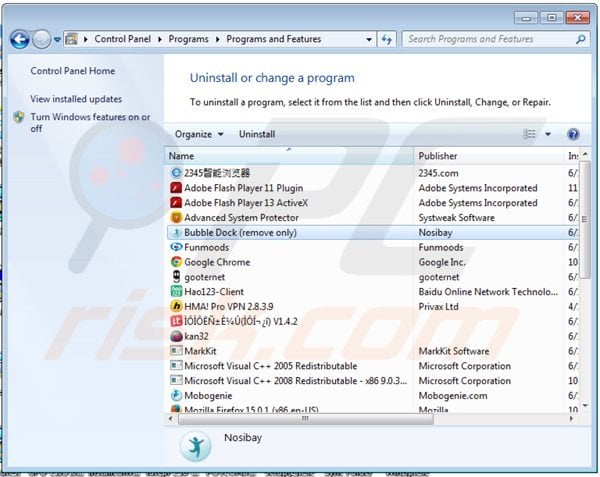Expand arrow after Control Panel breadcrumb
Viewport: 600px width, 477px height.
(160, 39)
